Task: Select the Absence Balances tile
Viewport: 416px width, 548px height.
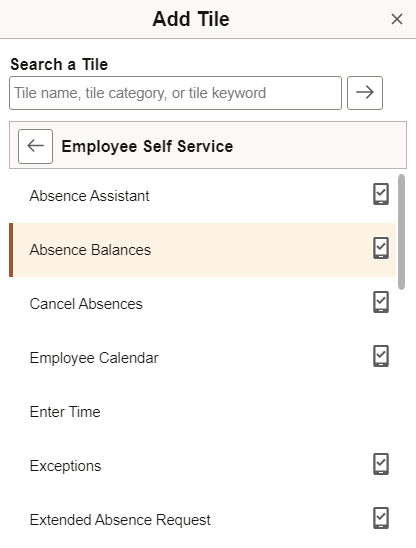Action: [203, 250]
